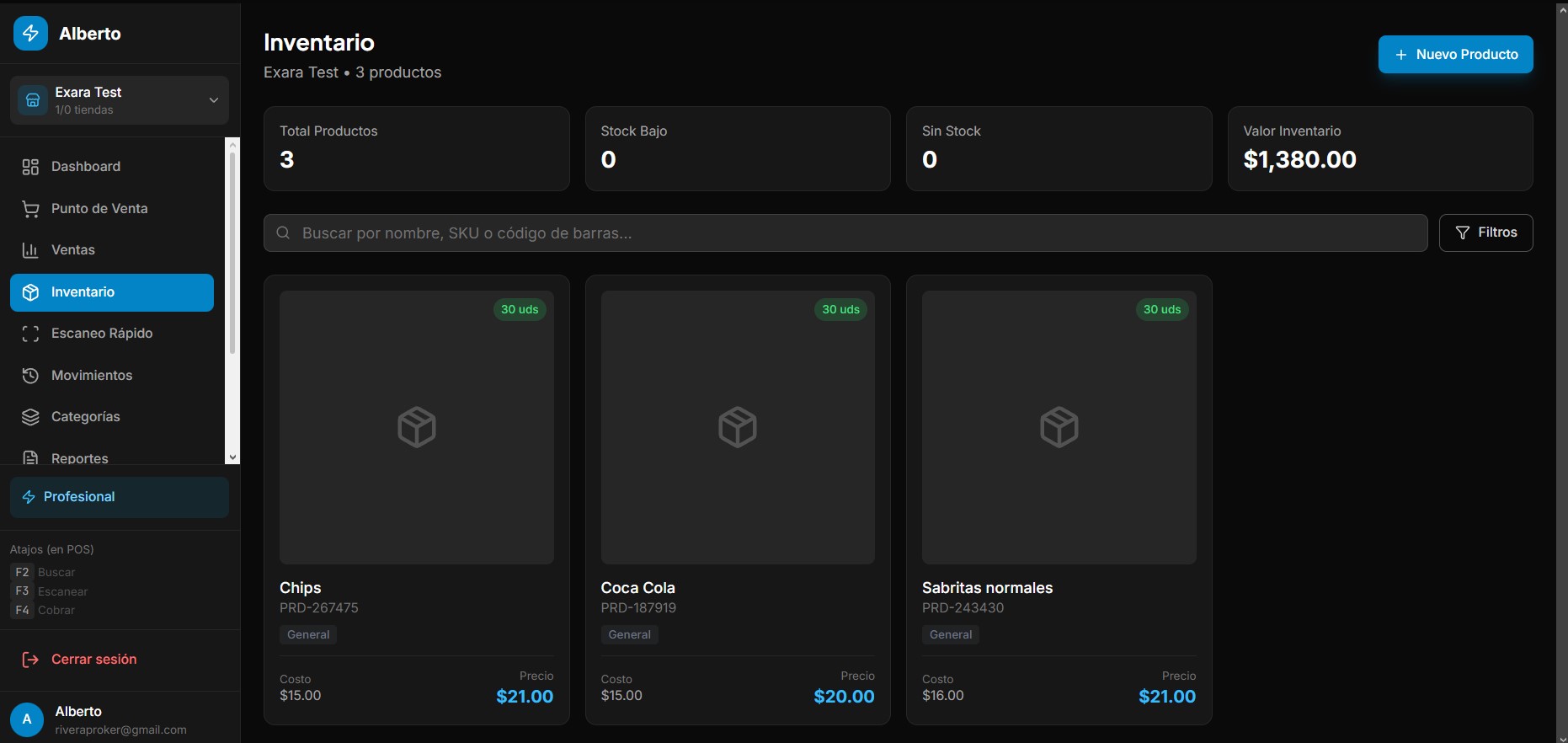Open the Inventario menu item
Screen dimensions: 1568x743
click(112, 292)
